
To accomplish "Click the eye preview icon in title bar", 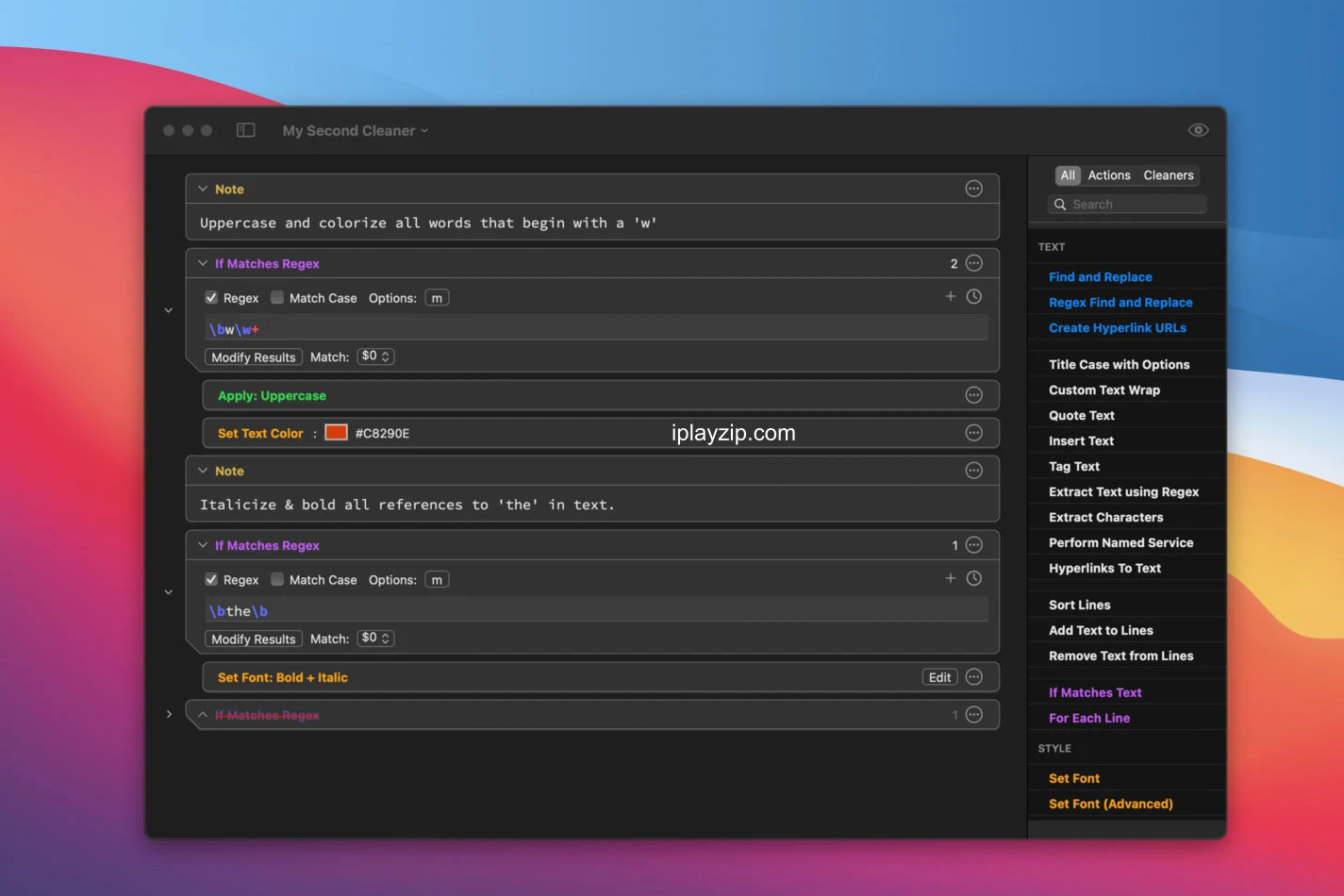I will pyautogui.click(x=1198, y=130).
